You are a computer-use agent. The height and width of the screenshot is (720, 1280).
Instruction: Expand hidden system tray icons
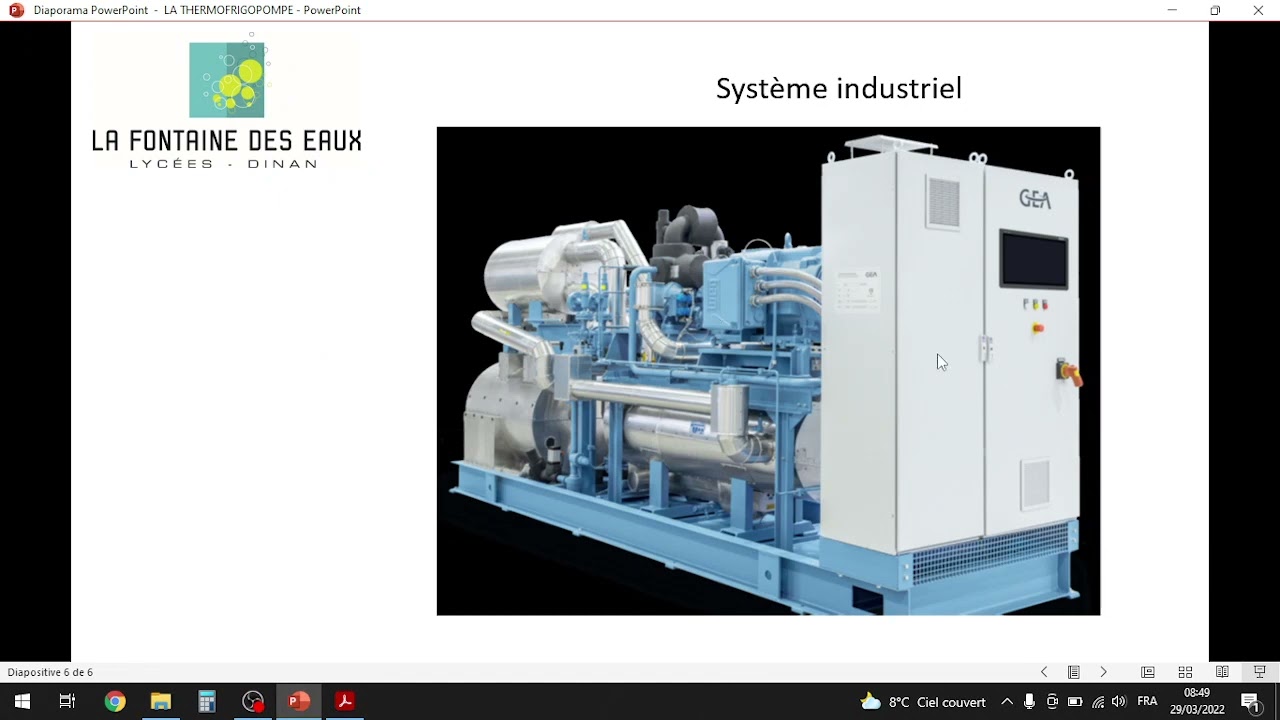coord(1007,702)
